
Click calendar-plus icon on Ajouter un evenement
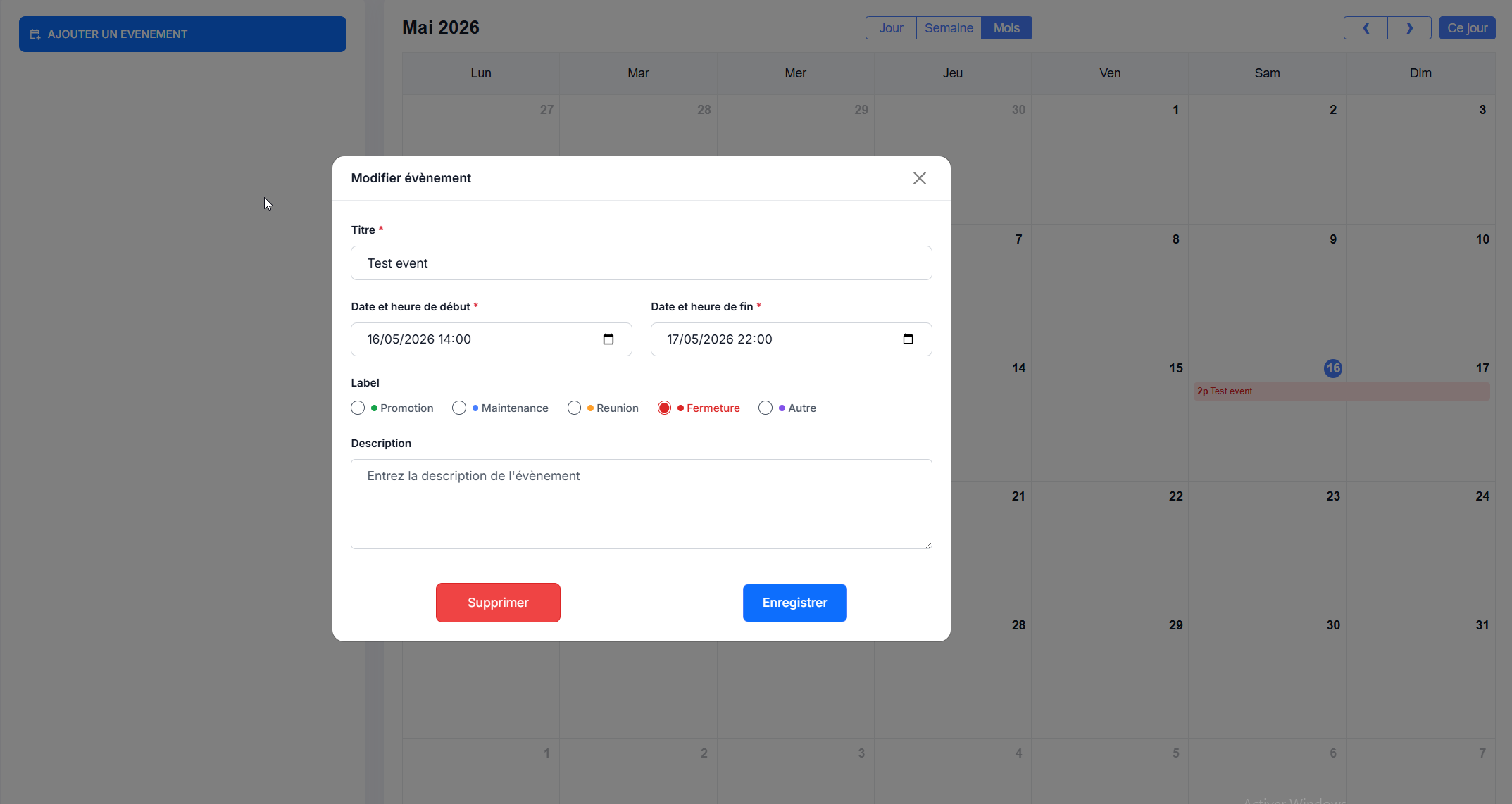pos(35,34)
